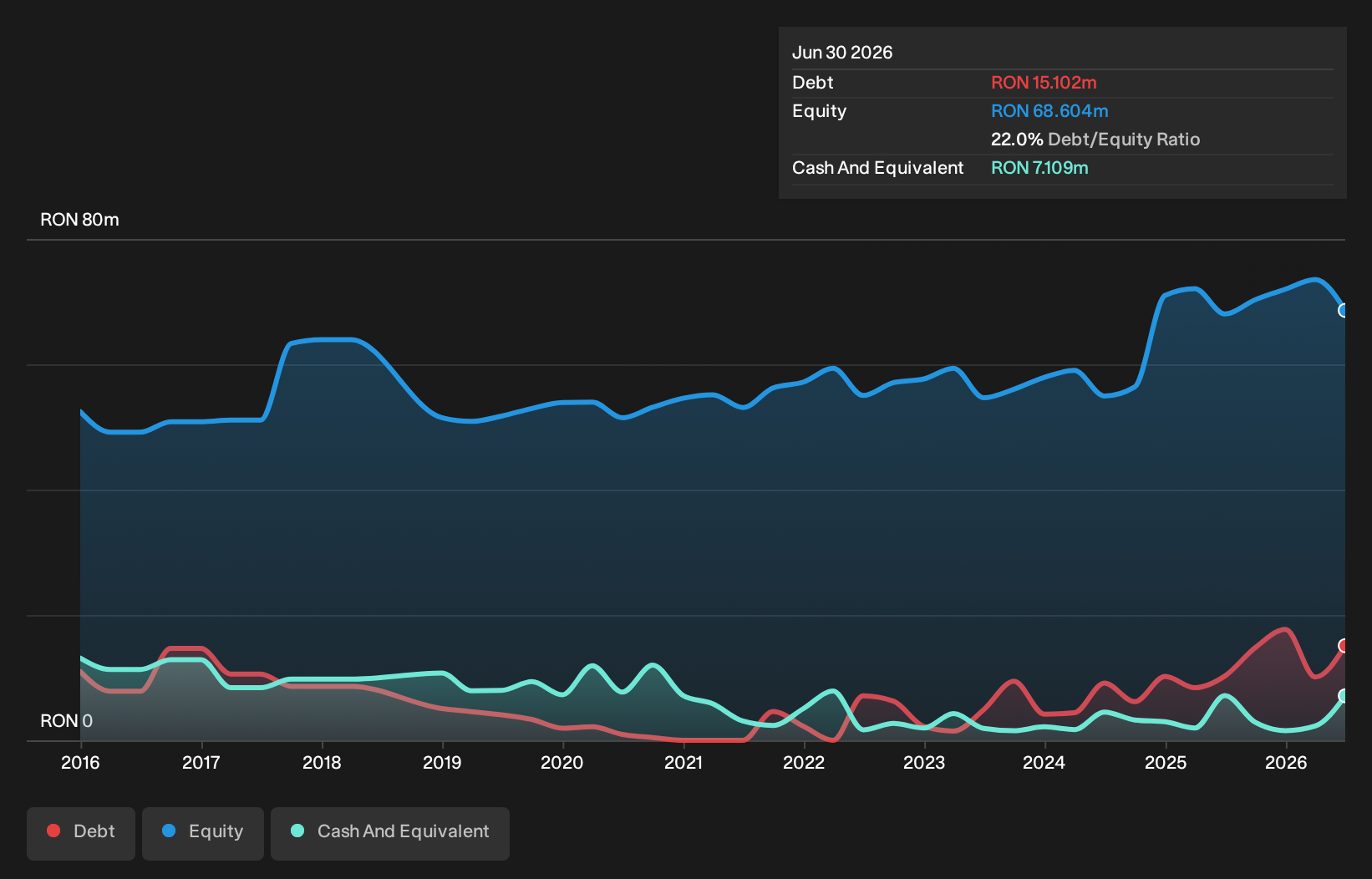The height and width of the screenshot is (879, 1372).
Task: Click the blue Equity end-point marker
Action: [x=1344, y=311]
